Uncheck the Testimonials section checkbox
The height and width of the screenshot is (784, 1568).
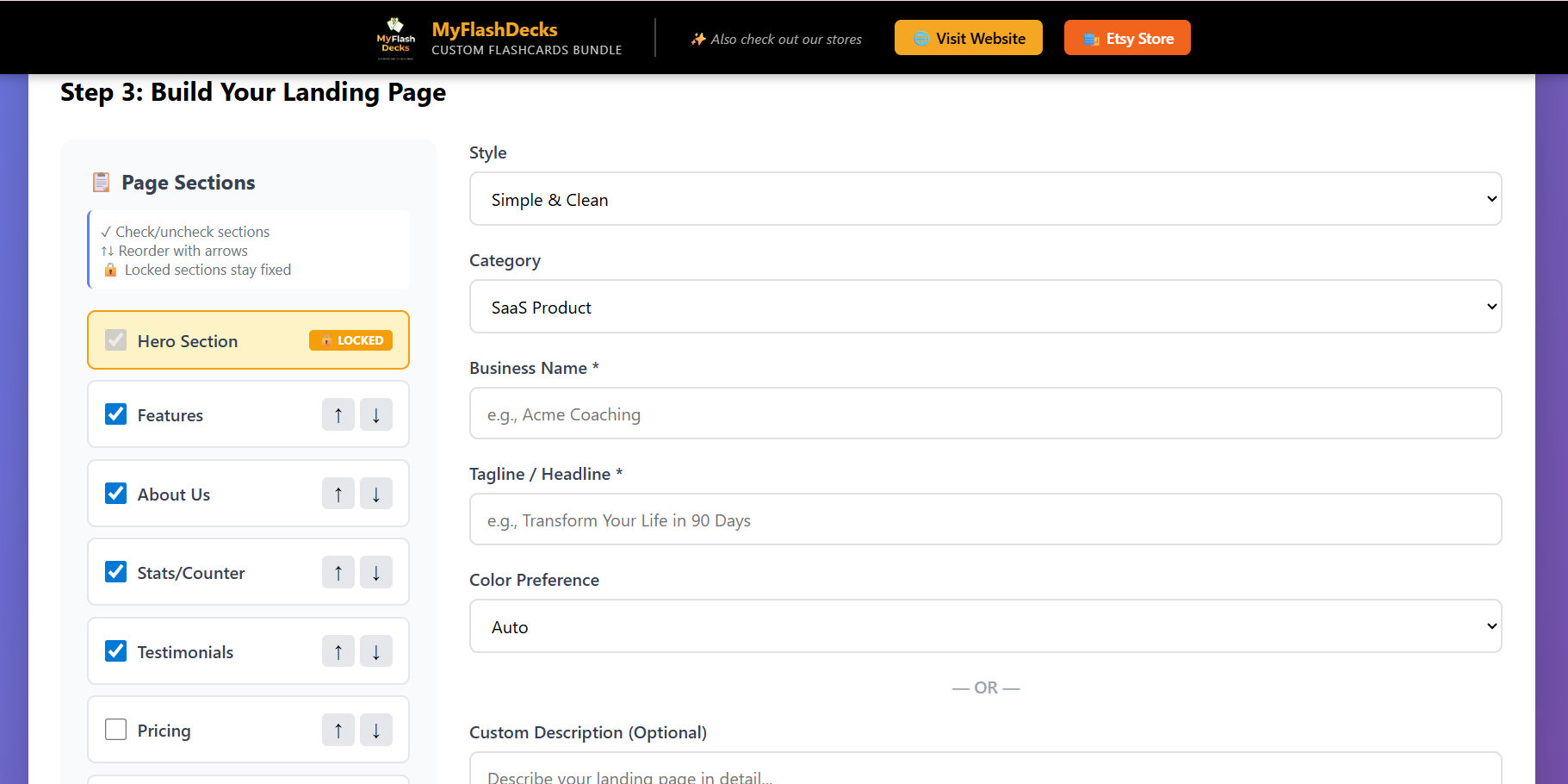point(115,651)
